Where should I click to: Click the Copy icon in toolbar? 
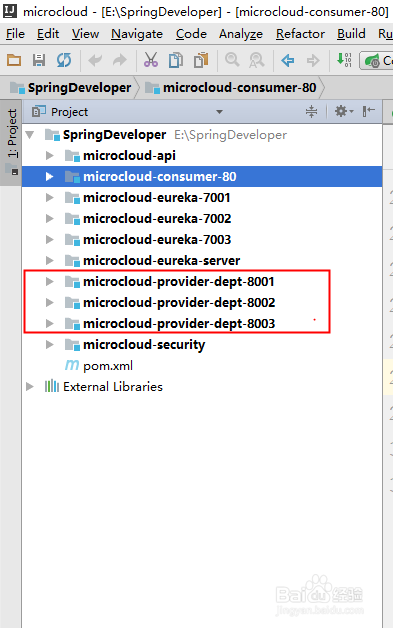(x=175, y=60)
